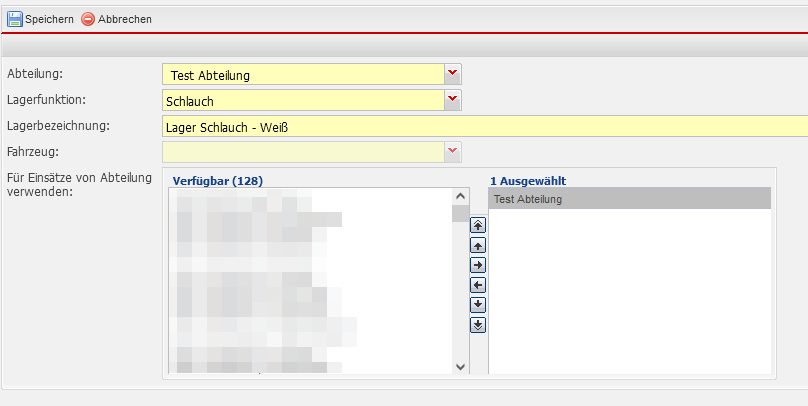Click the Speichern floppy disk icon

point(15,19)
